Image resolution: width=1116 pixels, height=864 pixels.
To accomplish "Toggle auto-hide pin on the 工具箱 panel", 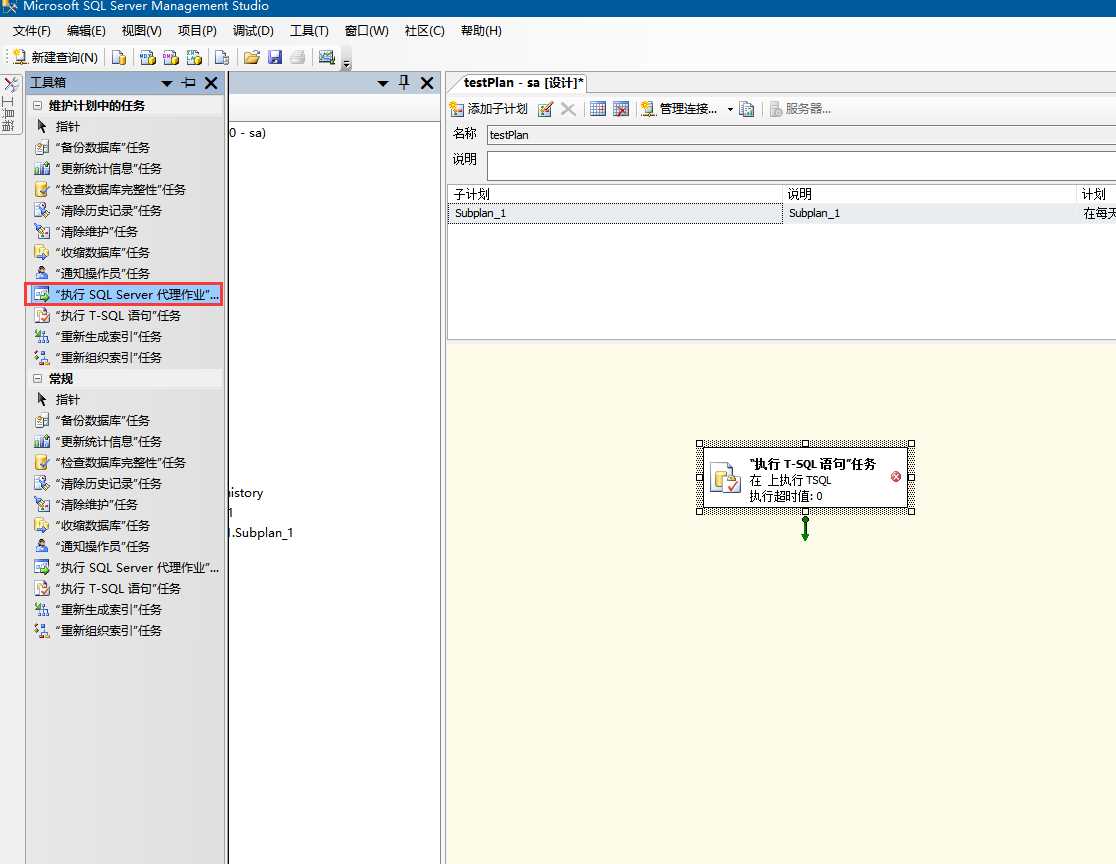I will tap(189, 83).
